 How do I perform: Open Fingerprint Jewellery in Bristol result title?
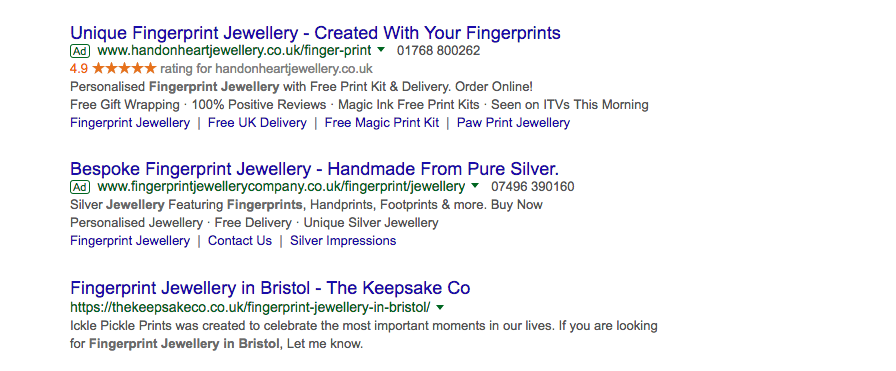270,288
